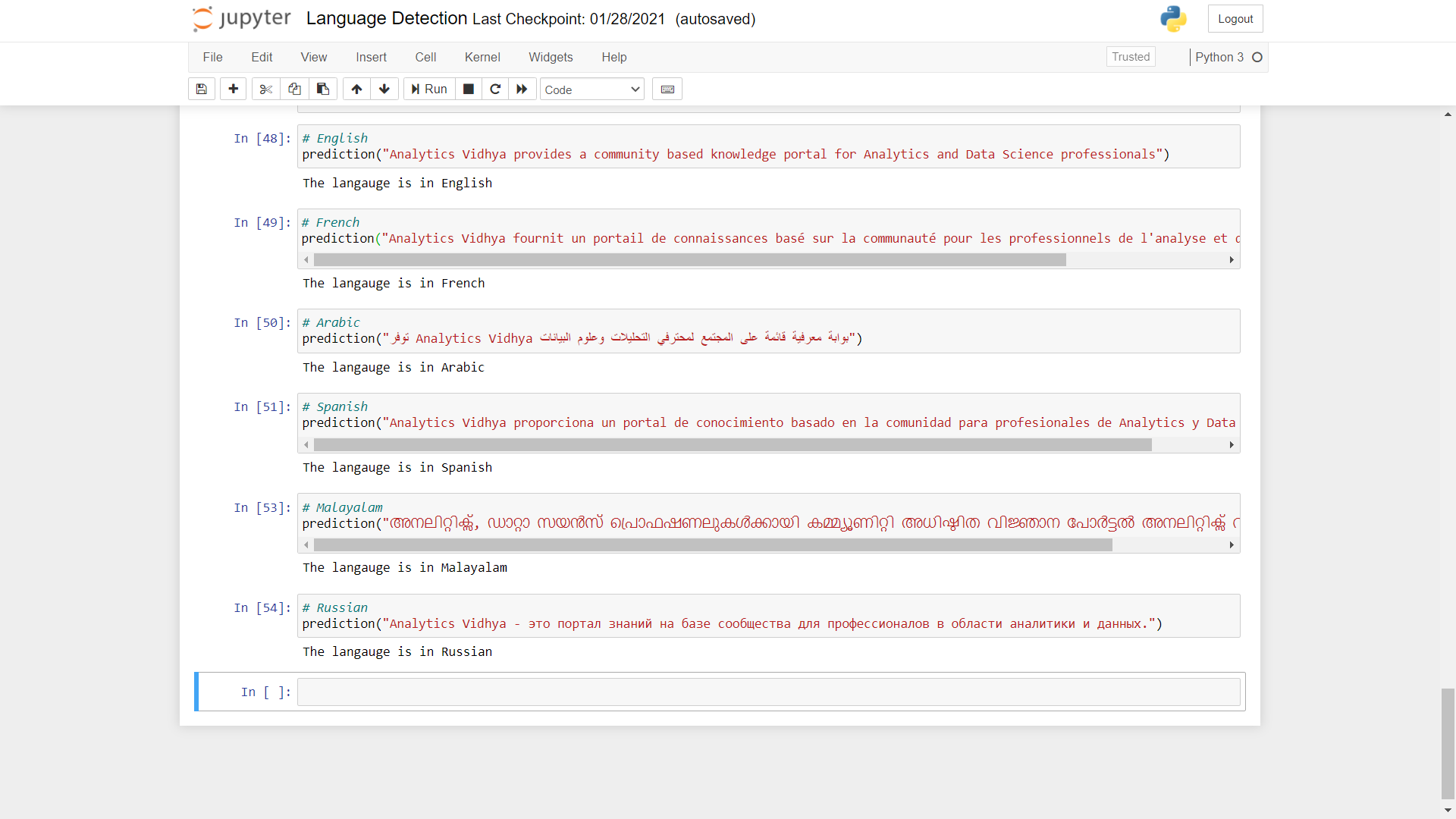This screenshot has width=1456, height=819.
Task: Click the page vertical scrollbar thumb
Action: tap(1448, 743)
